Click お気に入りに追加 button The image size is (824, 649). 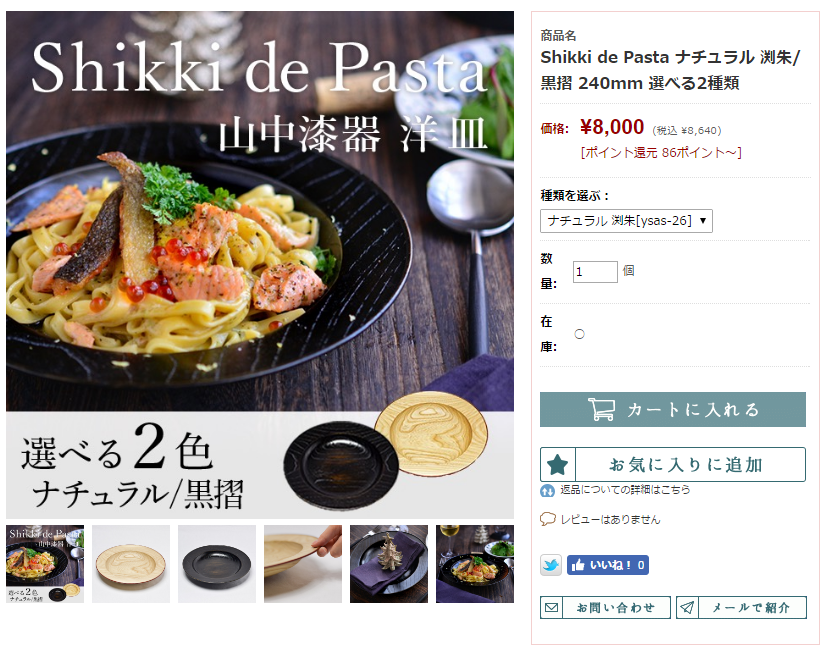coord(673,465)
